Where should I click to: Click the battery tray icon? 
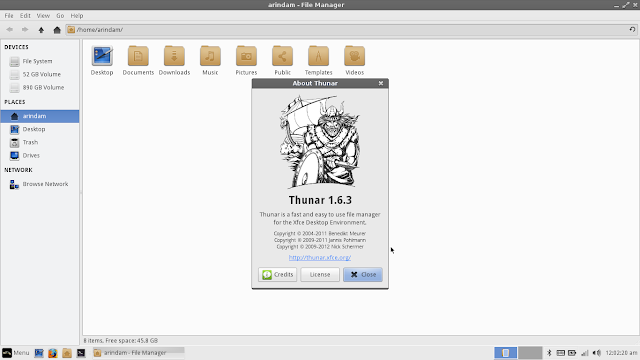click(572, 353)
